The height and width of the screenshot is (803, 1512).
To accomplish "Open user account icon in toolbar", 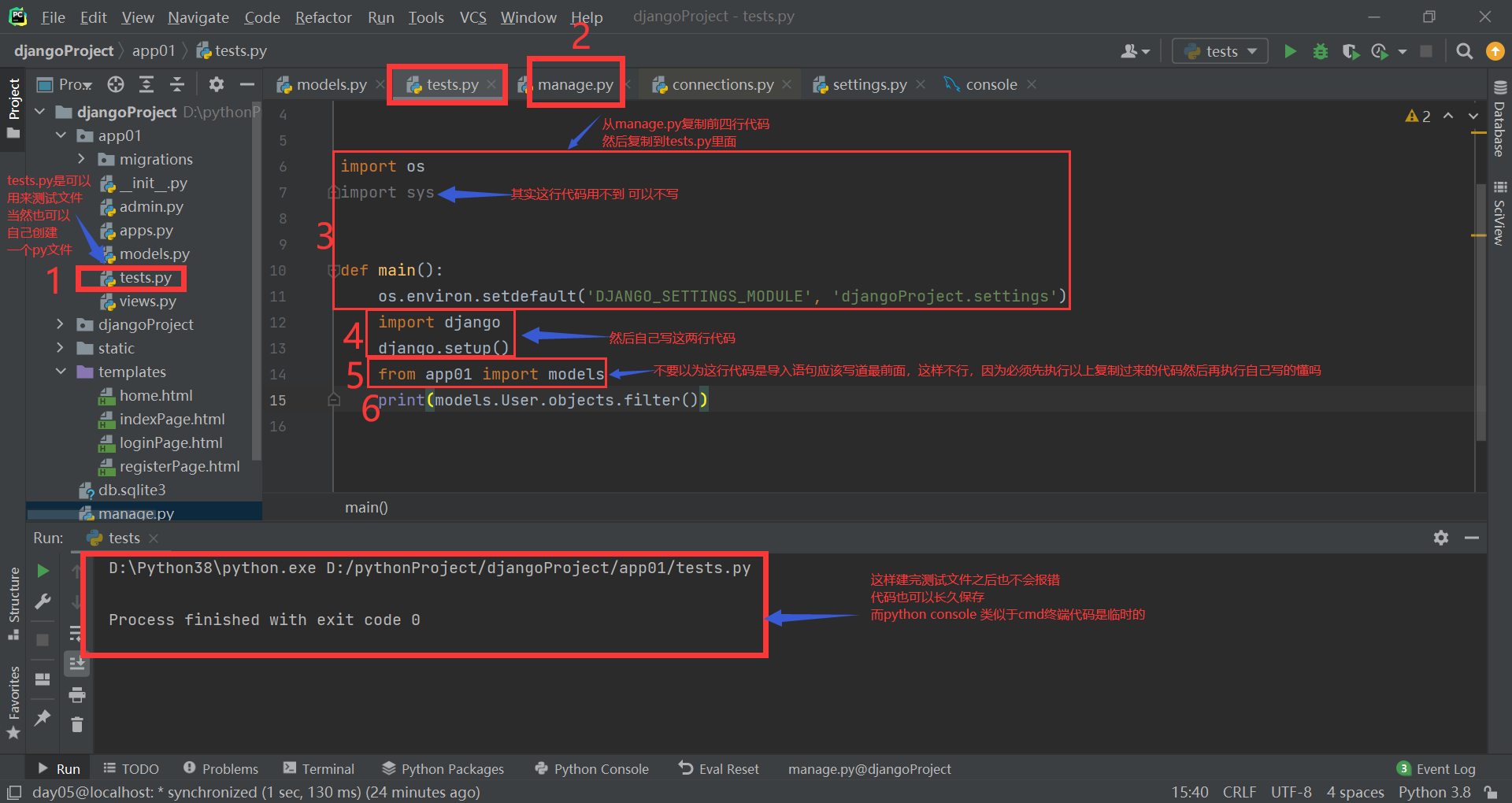I will point(1135,51).
